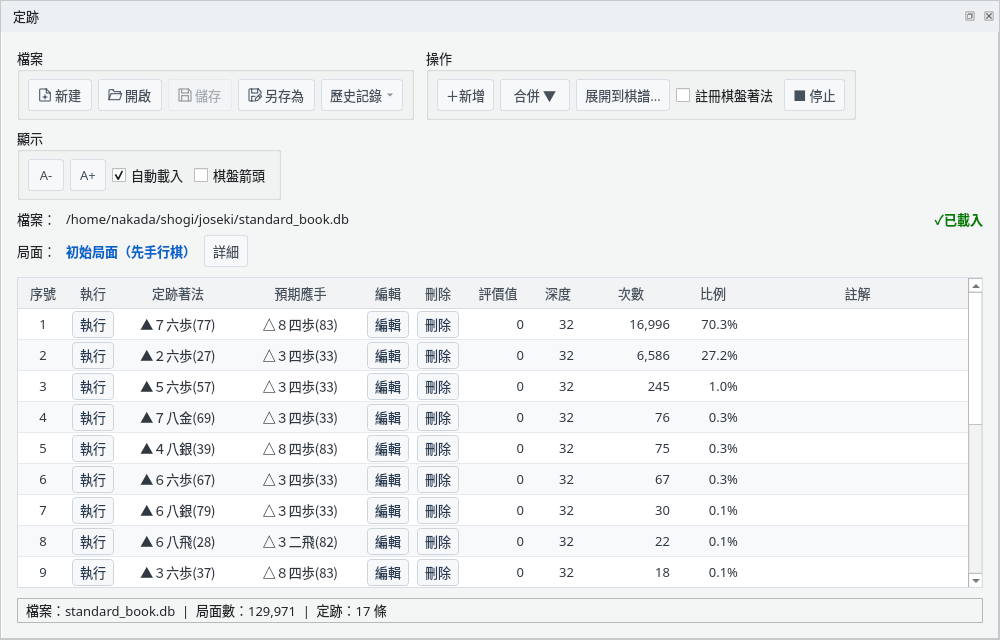Select the 27.2% ratio cell
1000x640 pixels.
pos(719,356)
